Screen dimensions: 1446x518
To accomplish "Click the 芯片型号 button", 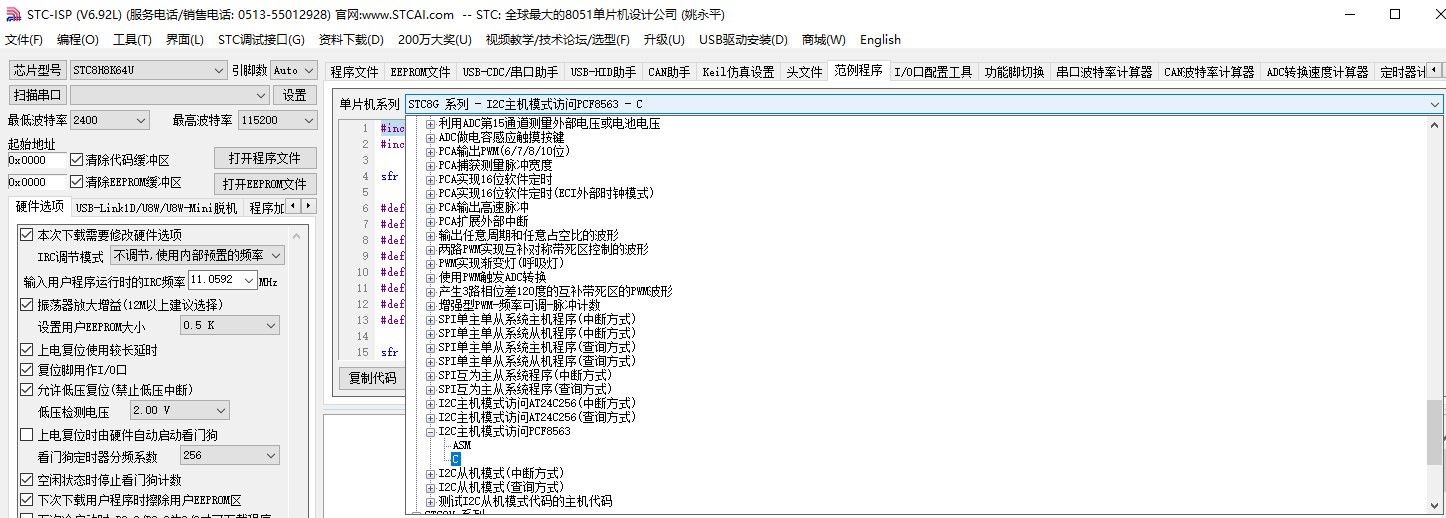I will (x=37, y=70).
